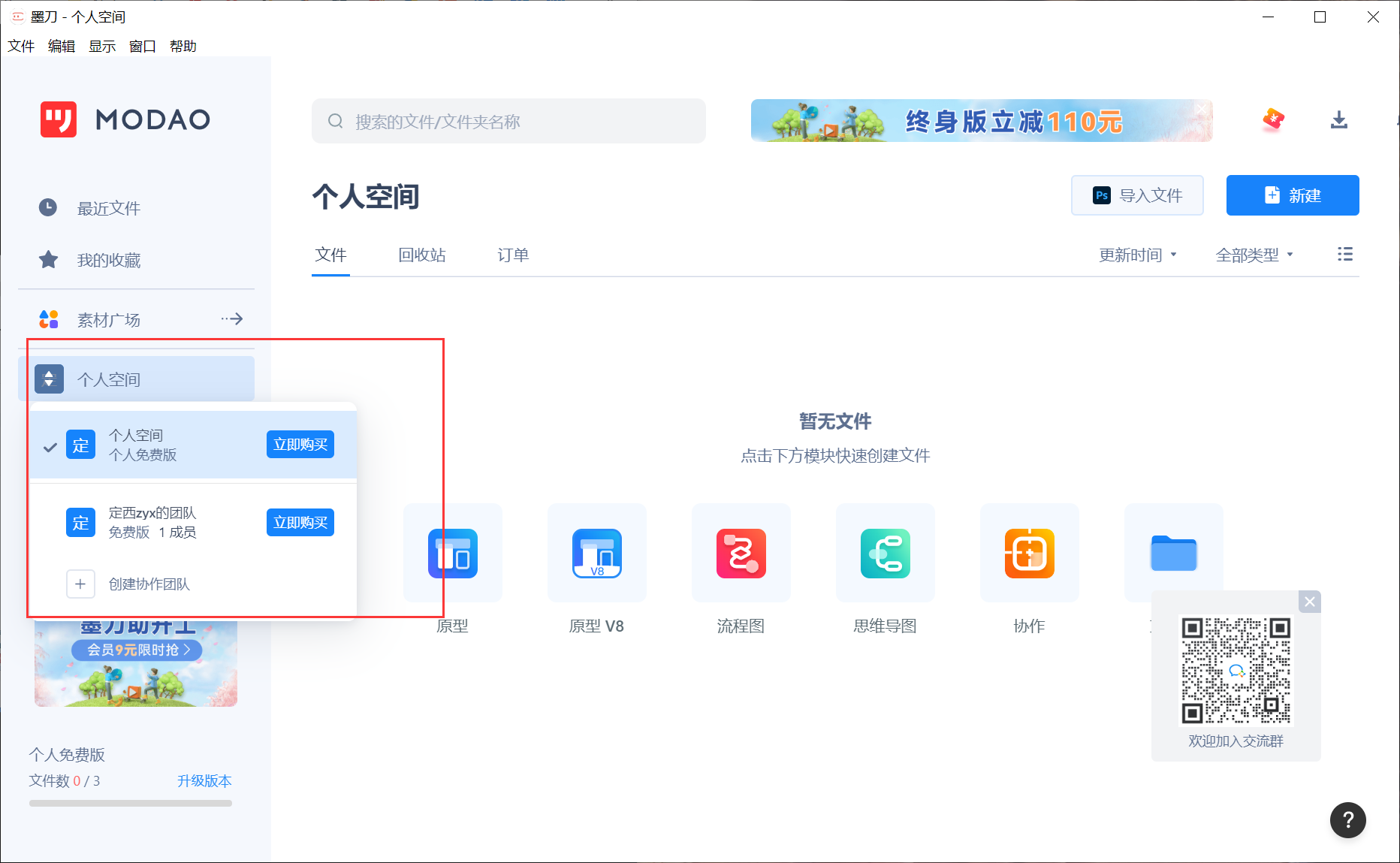
Task: Create a 原型 prototype file
Action: [453, 553]
